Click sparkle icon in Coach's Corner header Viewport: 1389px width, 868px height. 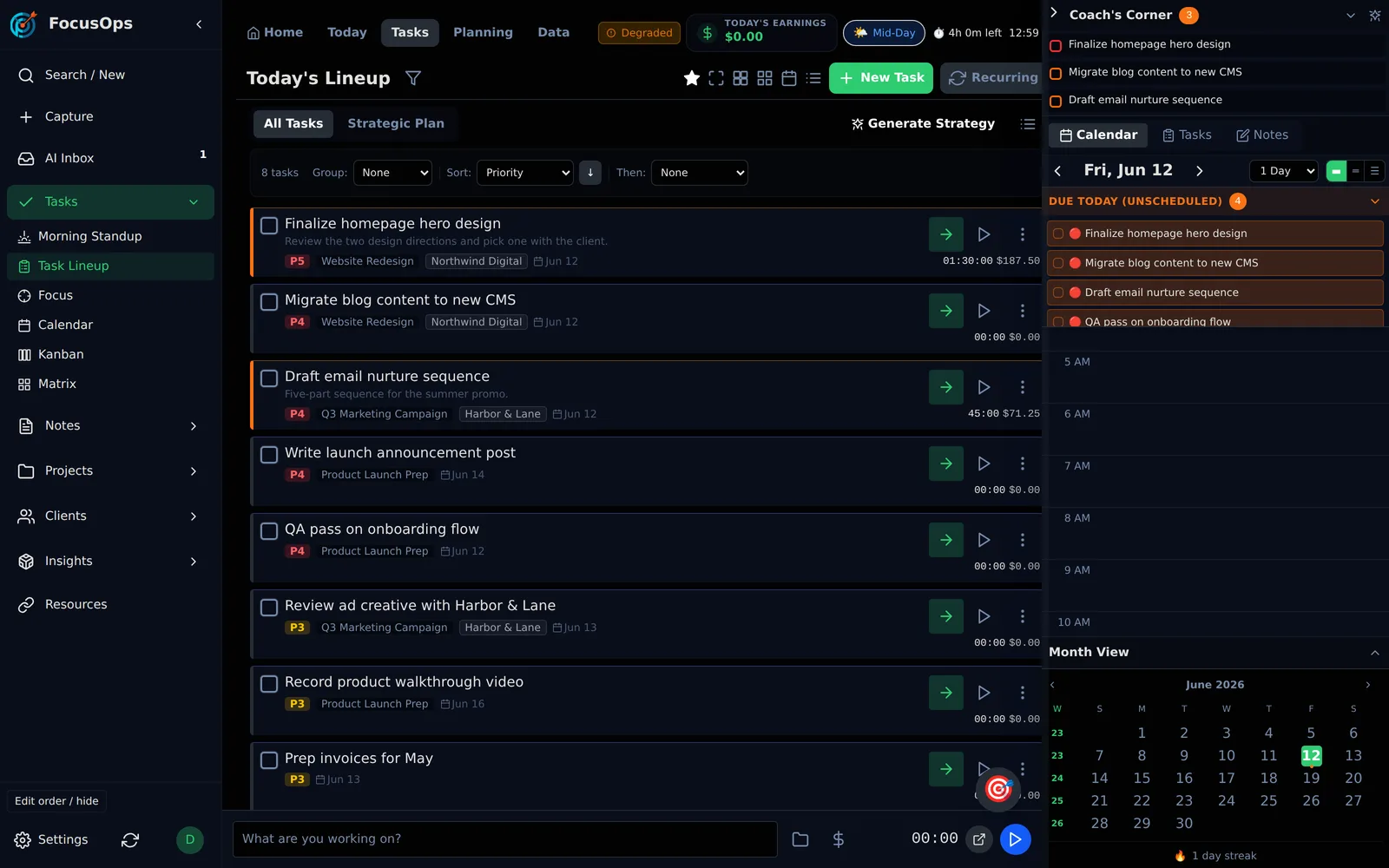pyautogui.click(x=1375, y=16)
